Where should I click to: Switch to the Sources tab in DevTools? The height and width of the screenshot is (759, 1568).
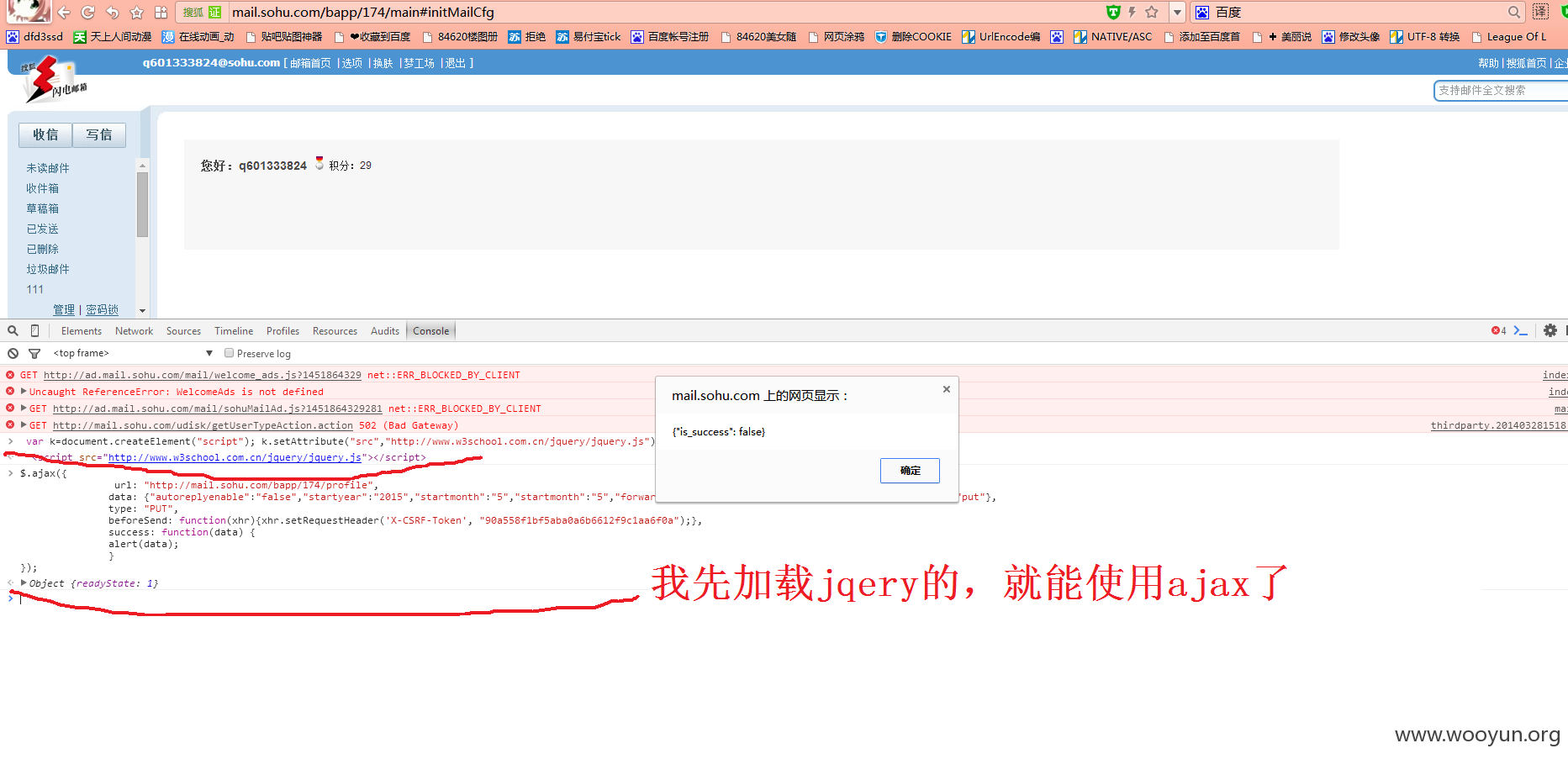coord(183,331)
